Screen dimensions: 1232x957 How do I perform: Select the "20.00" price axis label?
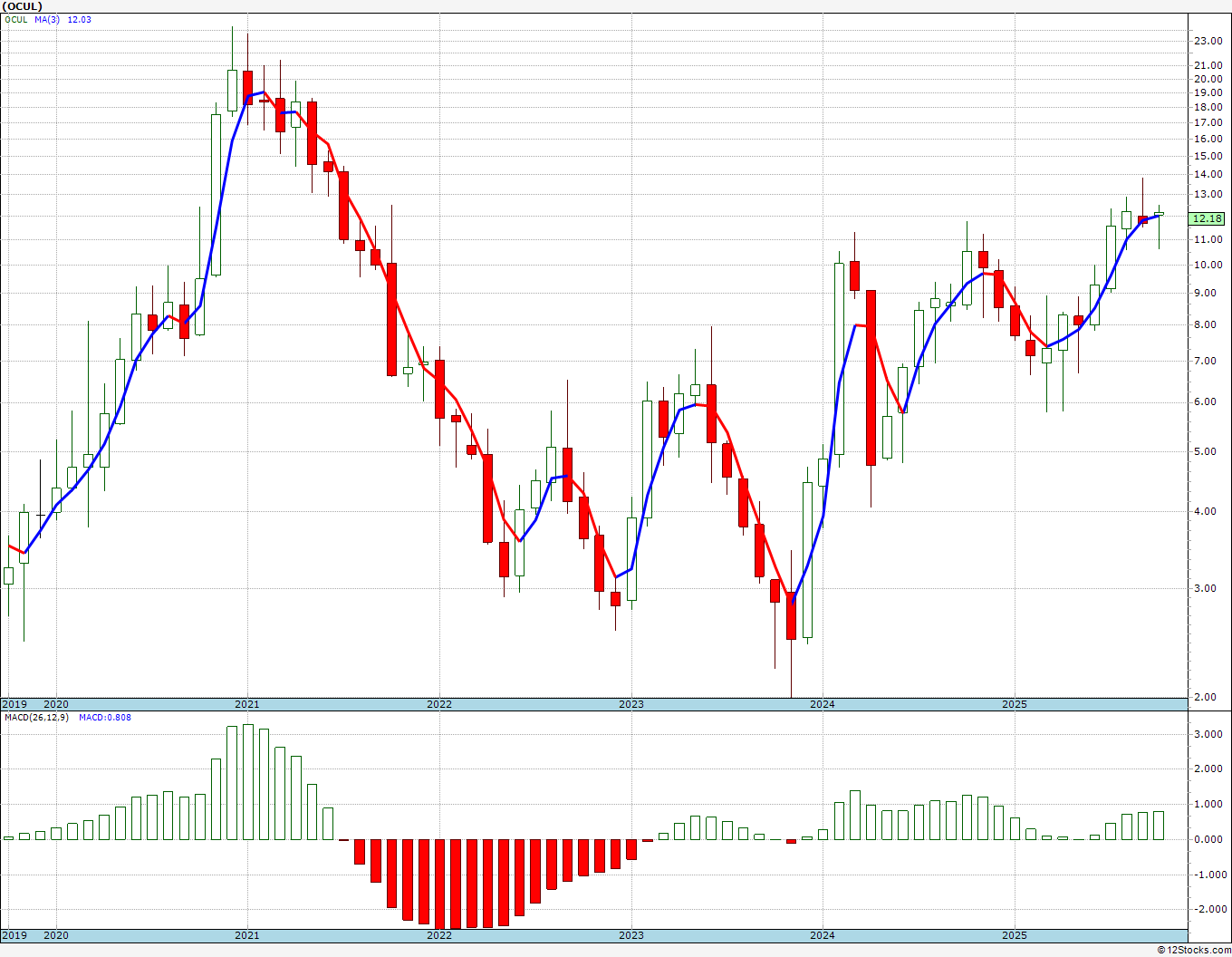pyautogui.click(x=1207, y=79)
